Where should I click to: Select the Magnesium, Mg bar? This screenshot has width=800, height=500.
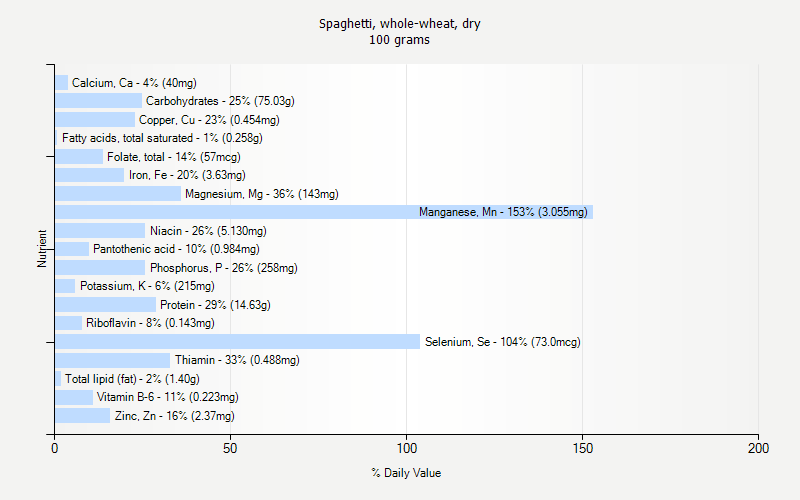118,194
